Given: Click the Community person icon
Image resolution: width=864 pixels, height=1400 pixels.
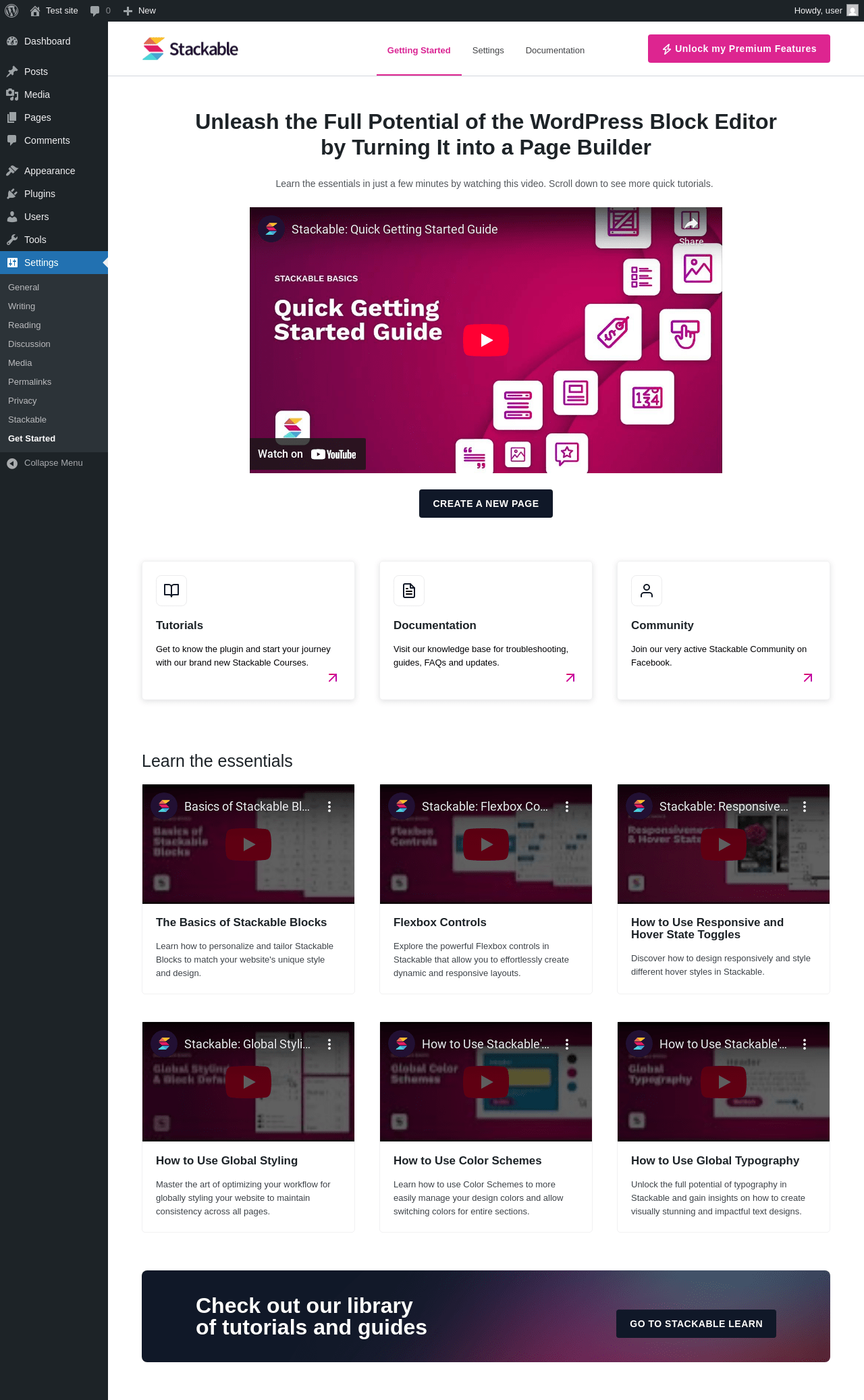Looking at the screenshot, I should [647, 591].
